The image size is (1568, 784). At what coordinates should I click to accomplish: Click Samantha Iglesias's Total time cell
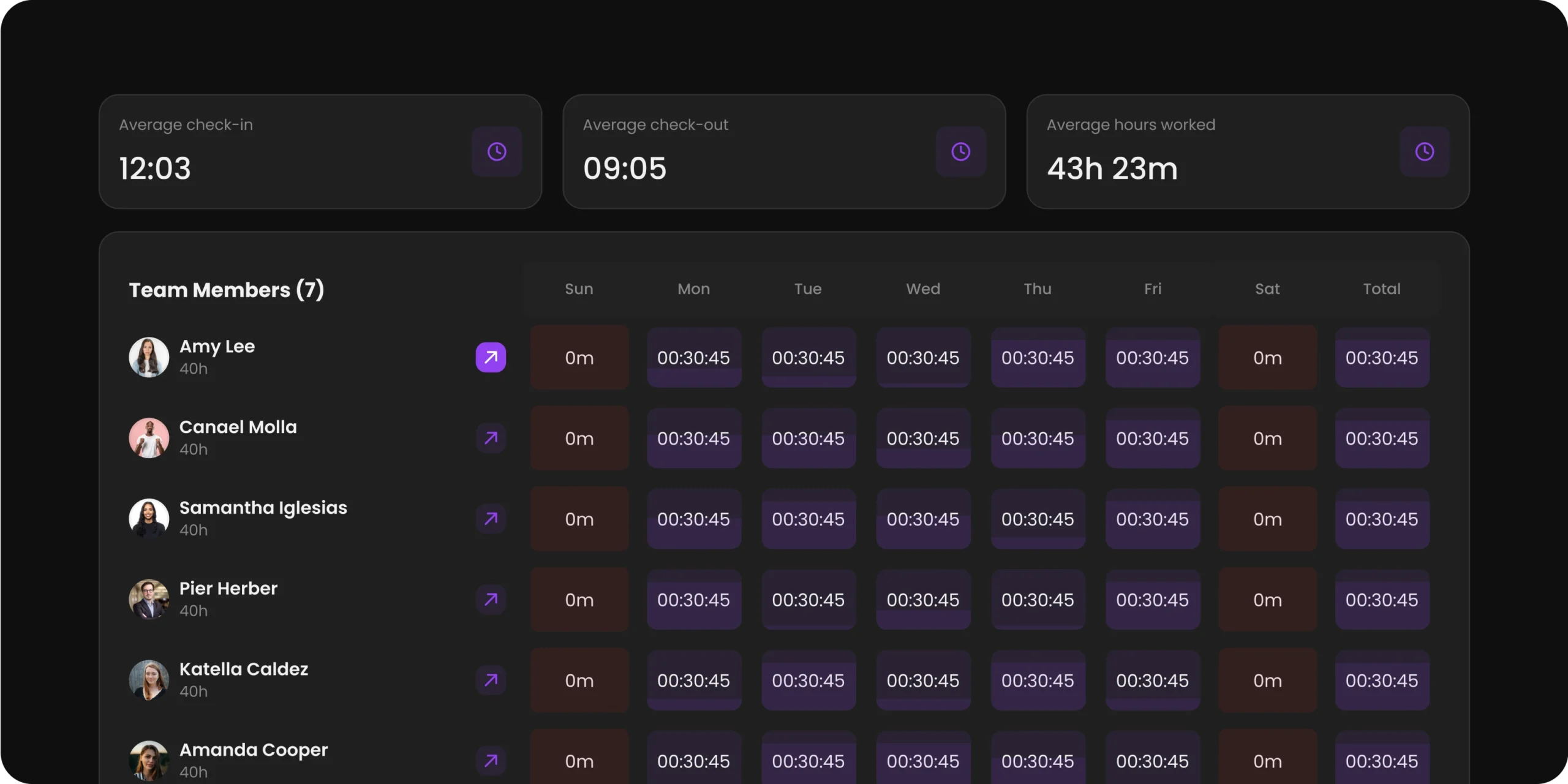(1381, 519)
